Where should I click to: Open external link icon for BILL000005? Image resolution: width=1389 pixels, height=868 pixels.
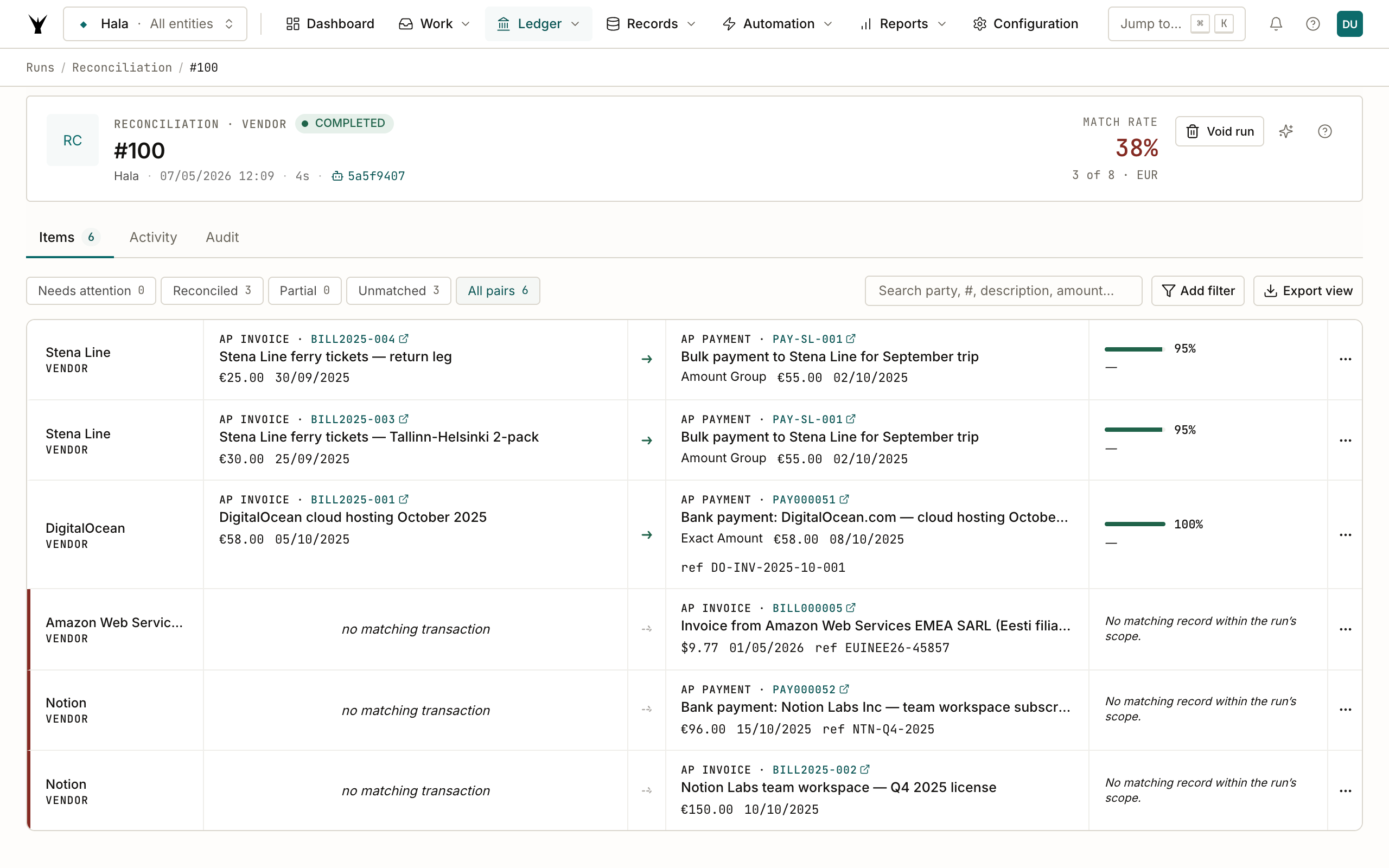tap(851, 608)
